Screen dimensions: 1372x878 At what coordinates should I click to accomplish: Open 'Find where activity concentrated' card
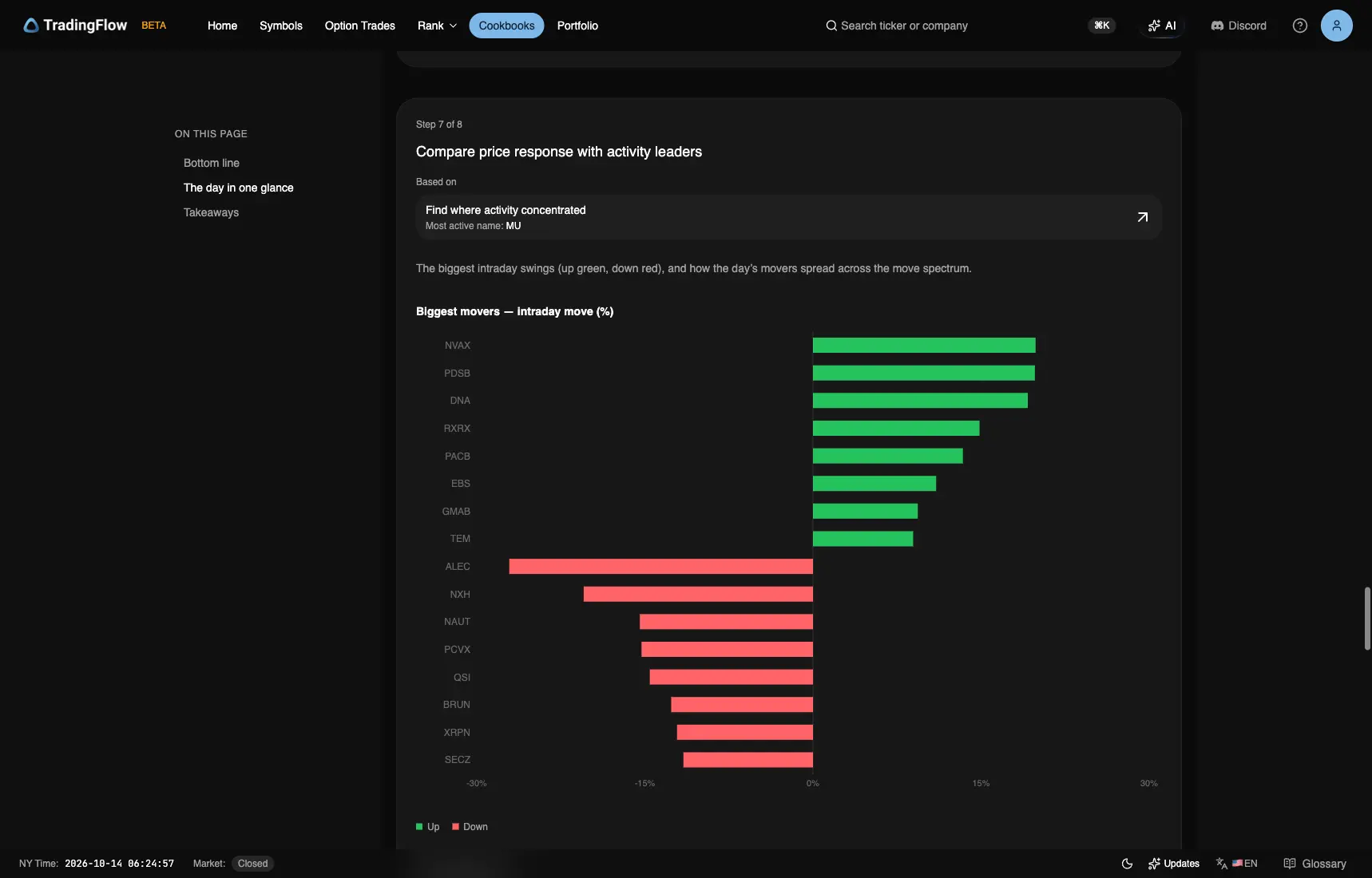point(788,217)
